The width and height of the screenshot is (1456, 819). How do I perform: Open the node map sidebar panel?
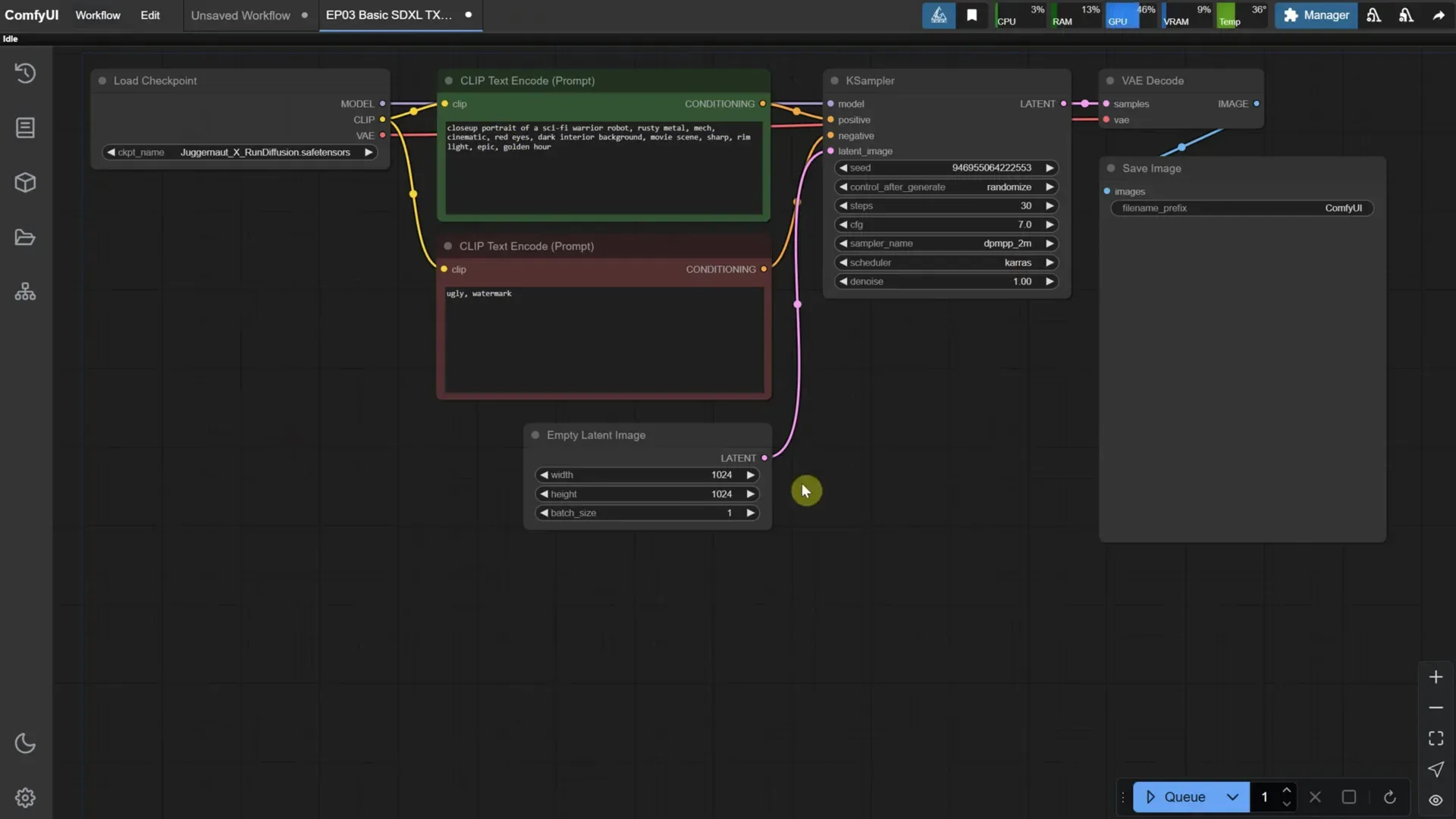click(25, 290)
